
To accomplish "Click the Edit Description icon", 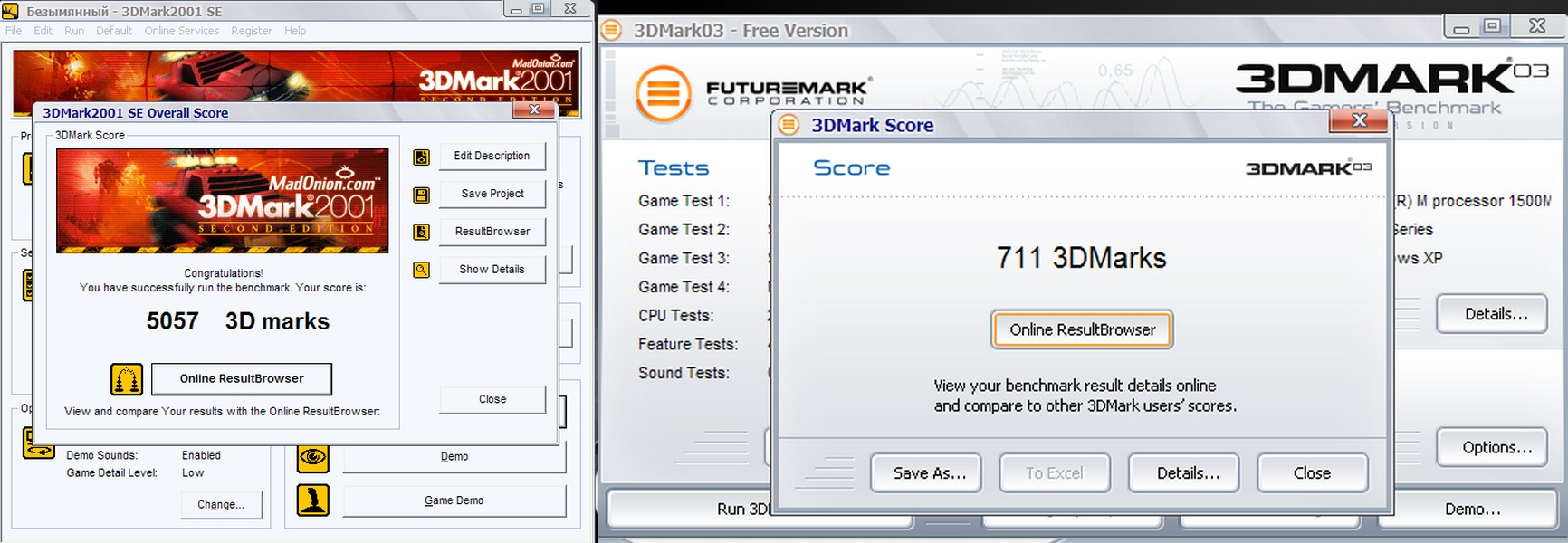I will click(421, 157).
